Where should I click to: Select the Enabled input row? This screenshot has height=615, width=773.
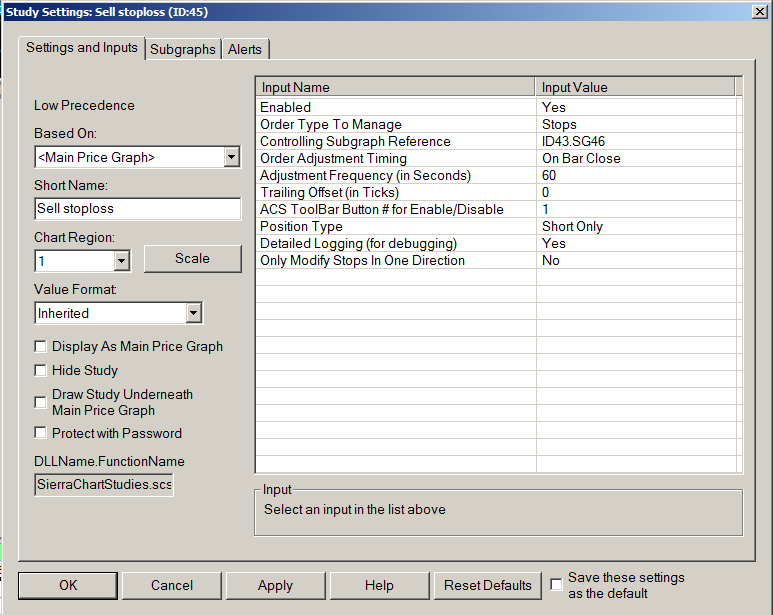pyautogui.click(x=498, y=107)
